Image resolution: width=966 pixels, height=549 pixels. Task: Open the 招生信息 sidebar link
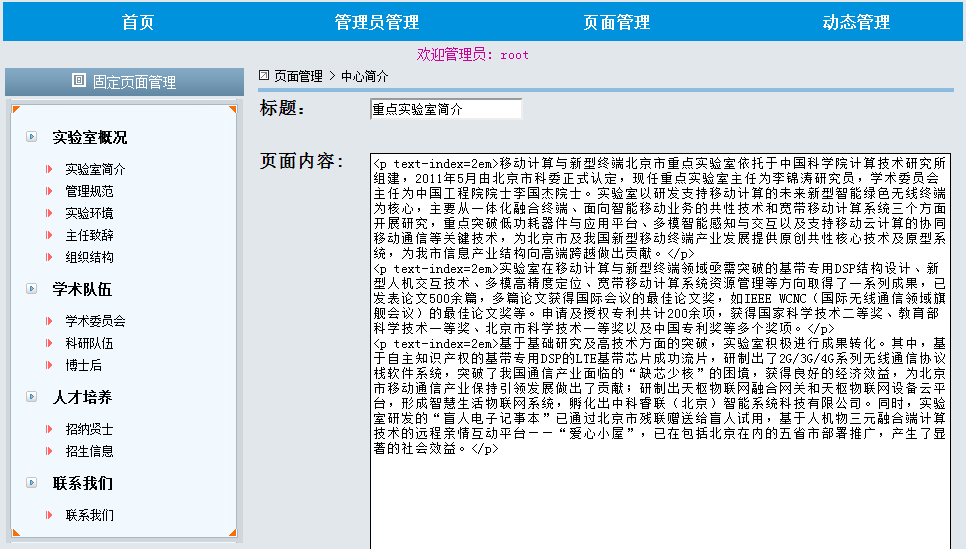pos(89,451)
